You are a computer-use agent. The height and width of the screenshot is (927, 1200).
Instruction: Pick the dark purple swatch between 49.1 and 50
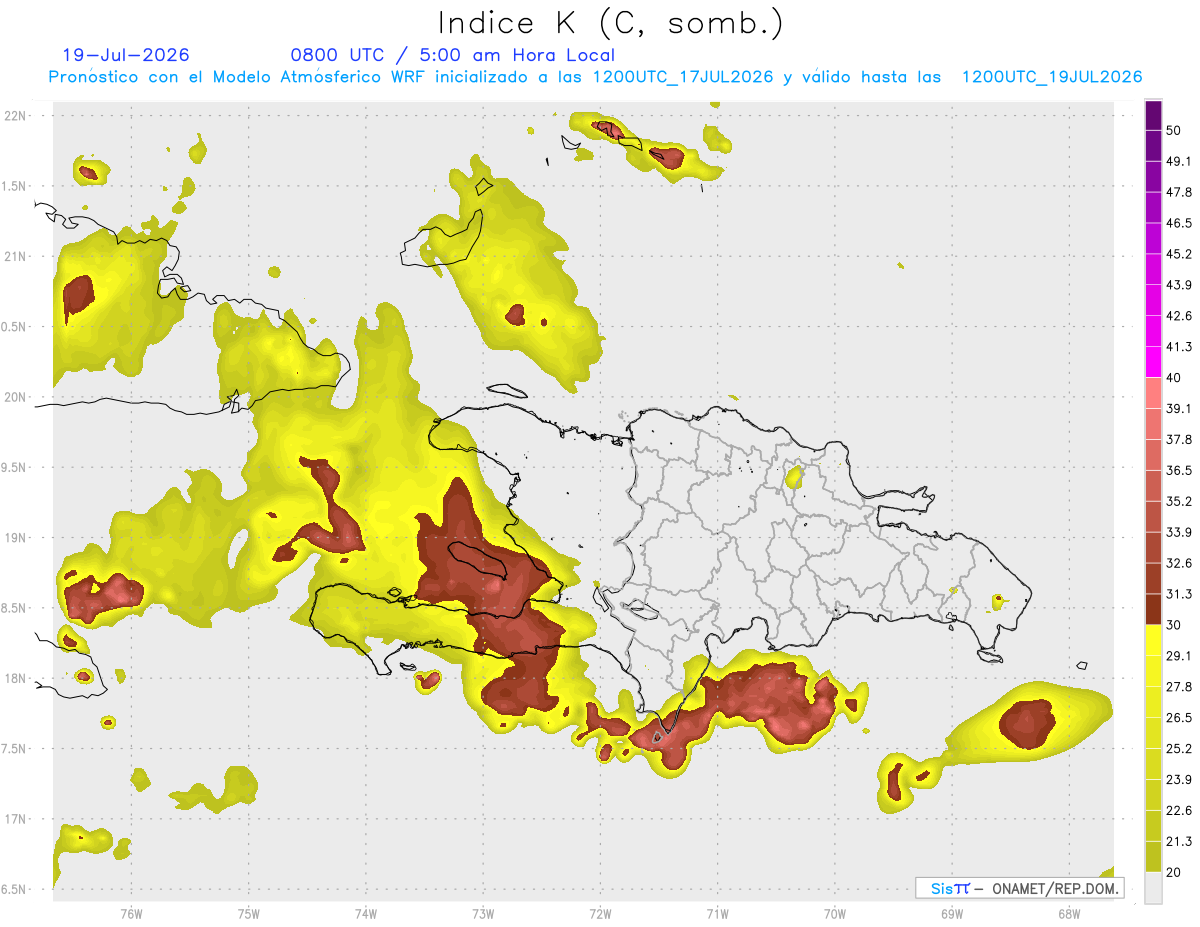(x=1153, y=146)
